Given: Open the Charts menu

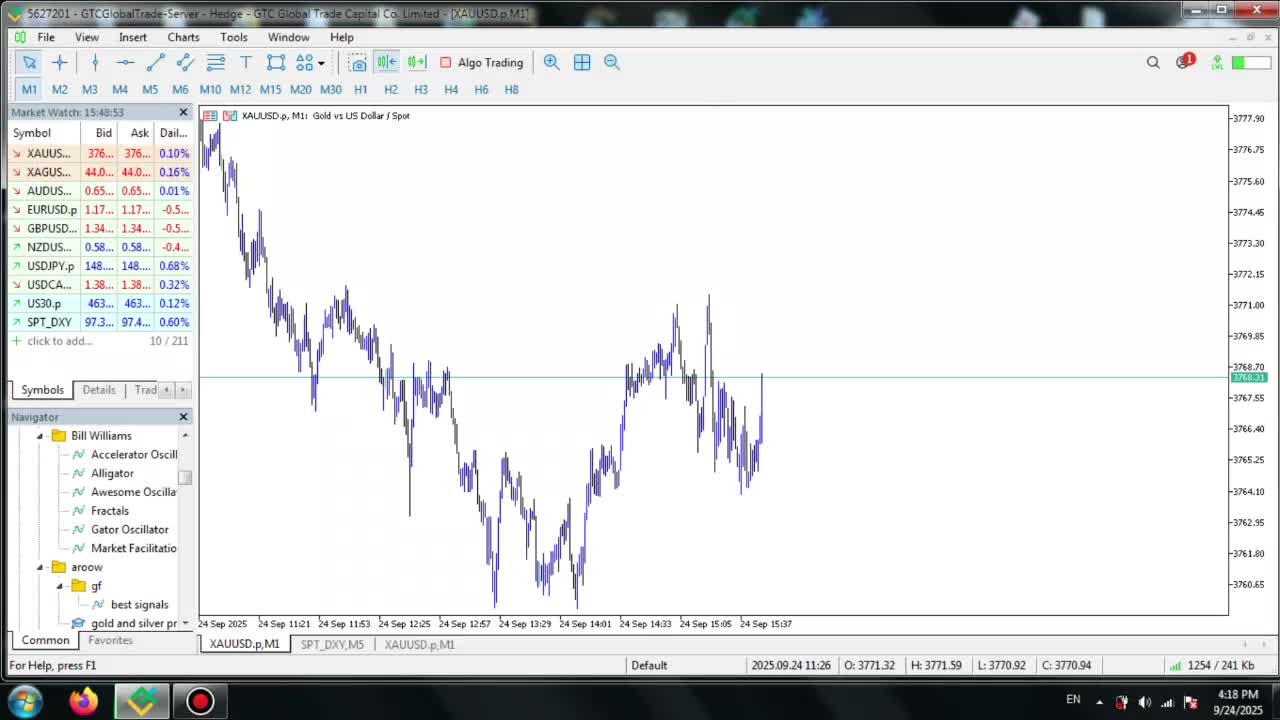Looking at the screenshot, I should tap(183, 37).
